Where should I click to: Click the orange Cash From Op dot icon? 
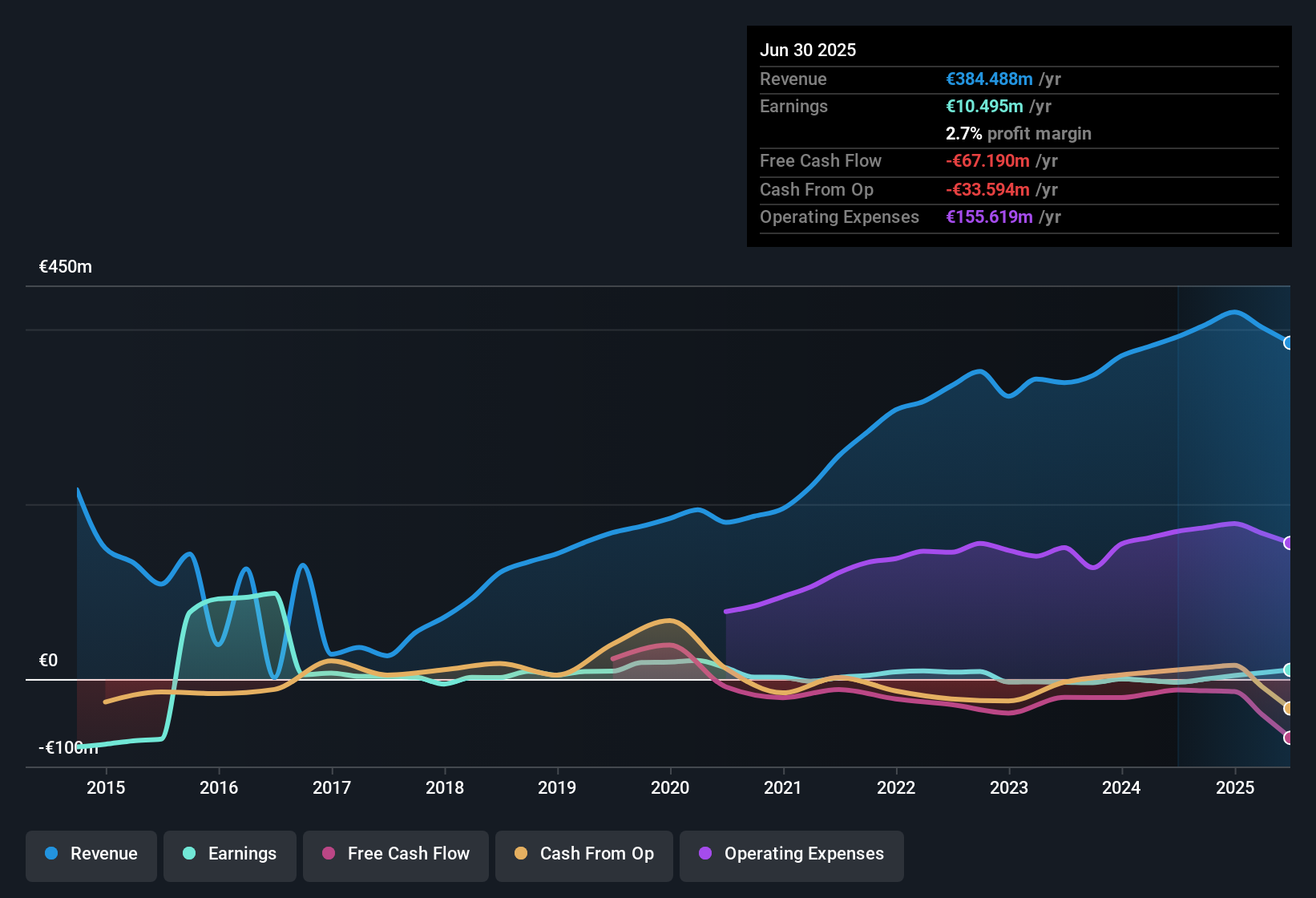pos(521,854)
